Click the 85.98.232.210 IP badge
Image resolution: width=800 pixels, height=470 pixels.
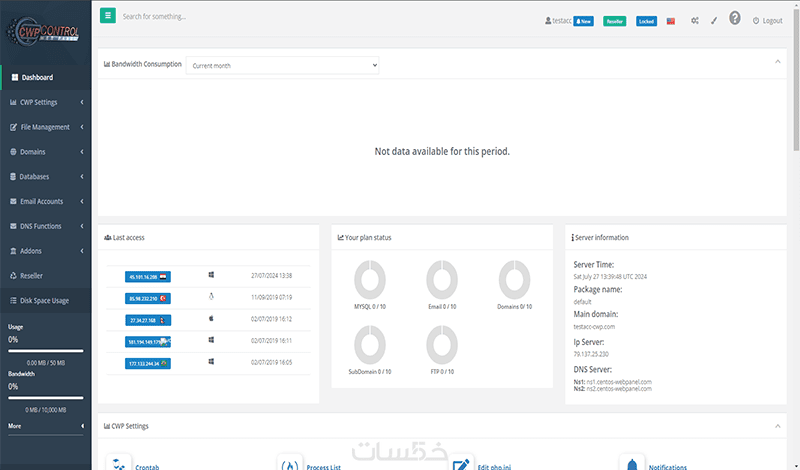pos(148,299)
